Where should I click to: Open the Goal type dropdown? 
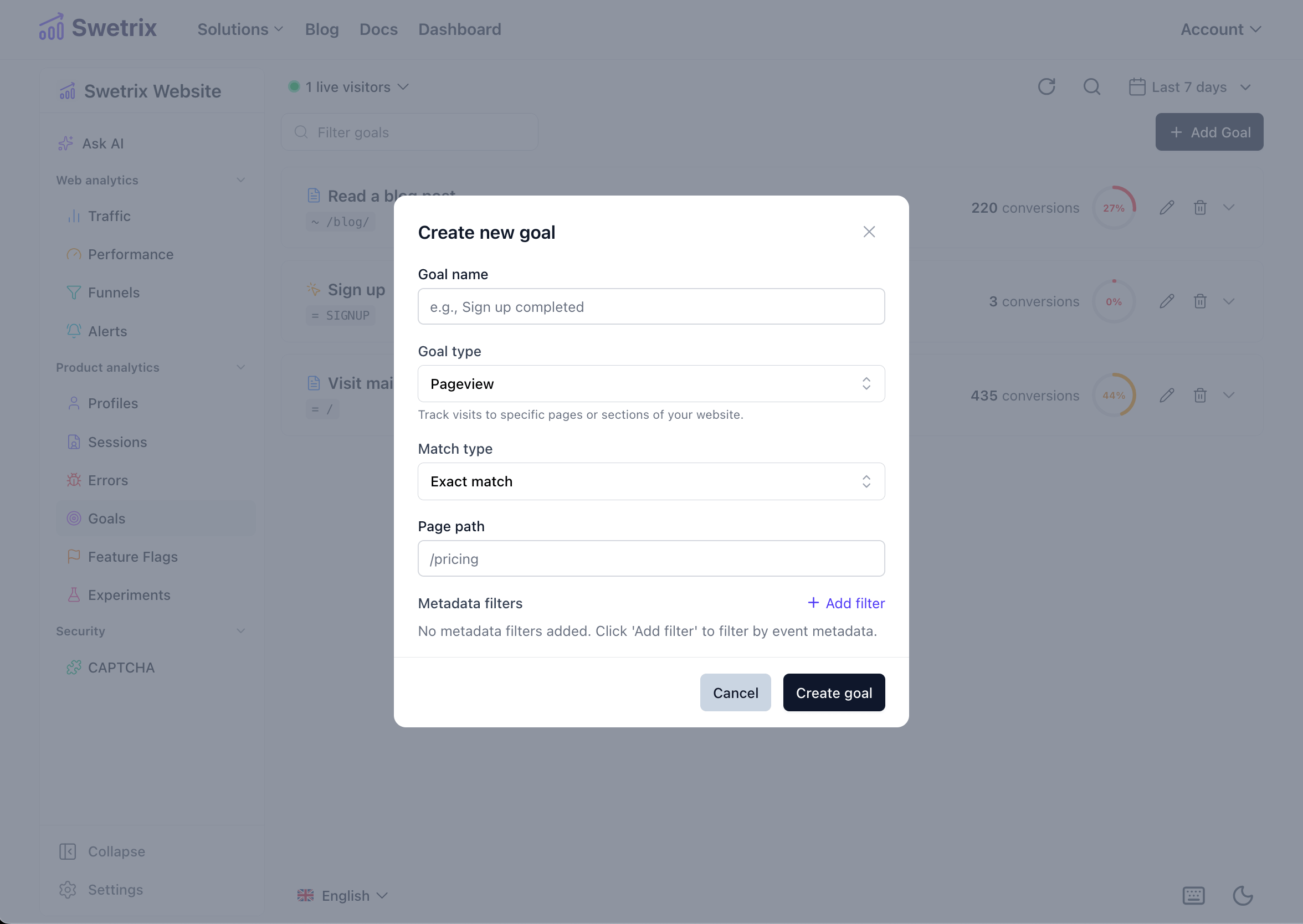pyautogui.click(x=651, y=384)
